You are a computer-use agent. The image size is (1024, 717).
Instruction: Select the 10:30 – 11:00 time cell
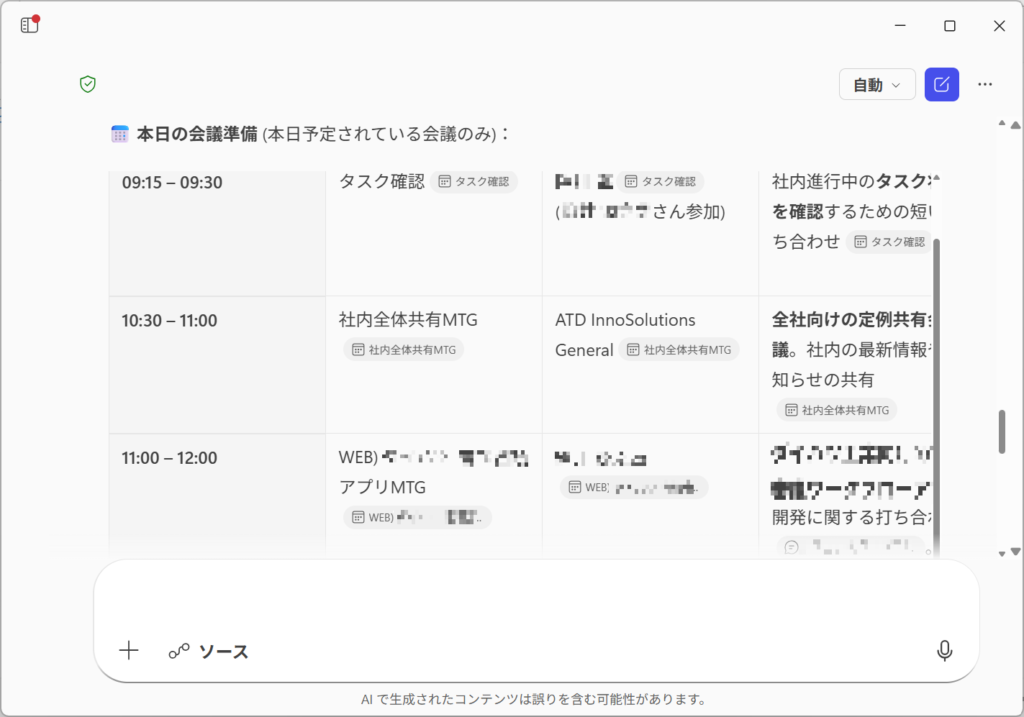coord(170,321)
